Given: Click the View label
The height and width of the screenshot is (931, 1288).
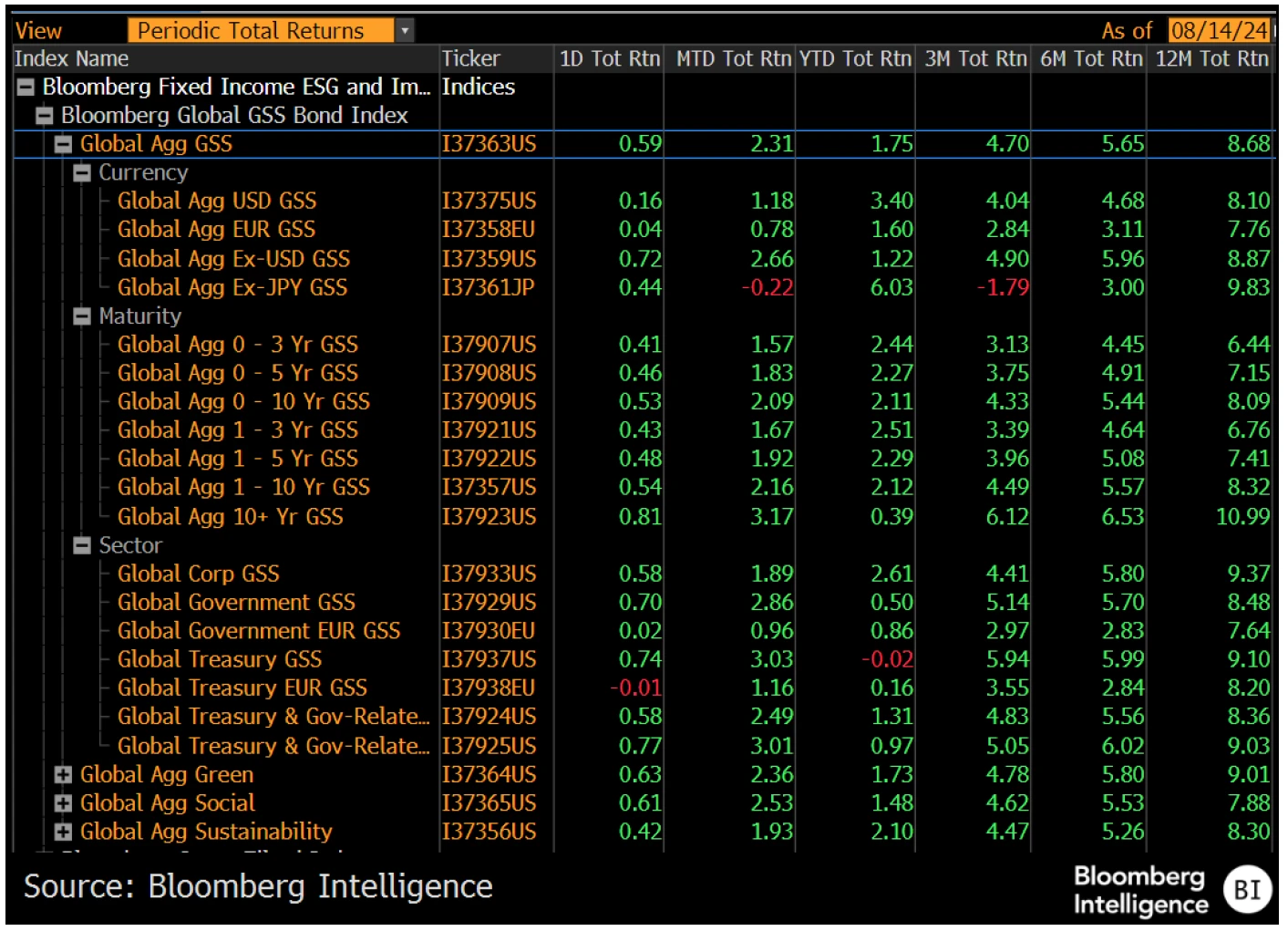Looking at the screenshot, I should point(38,31).
